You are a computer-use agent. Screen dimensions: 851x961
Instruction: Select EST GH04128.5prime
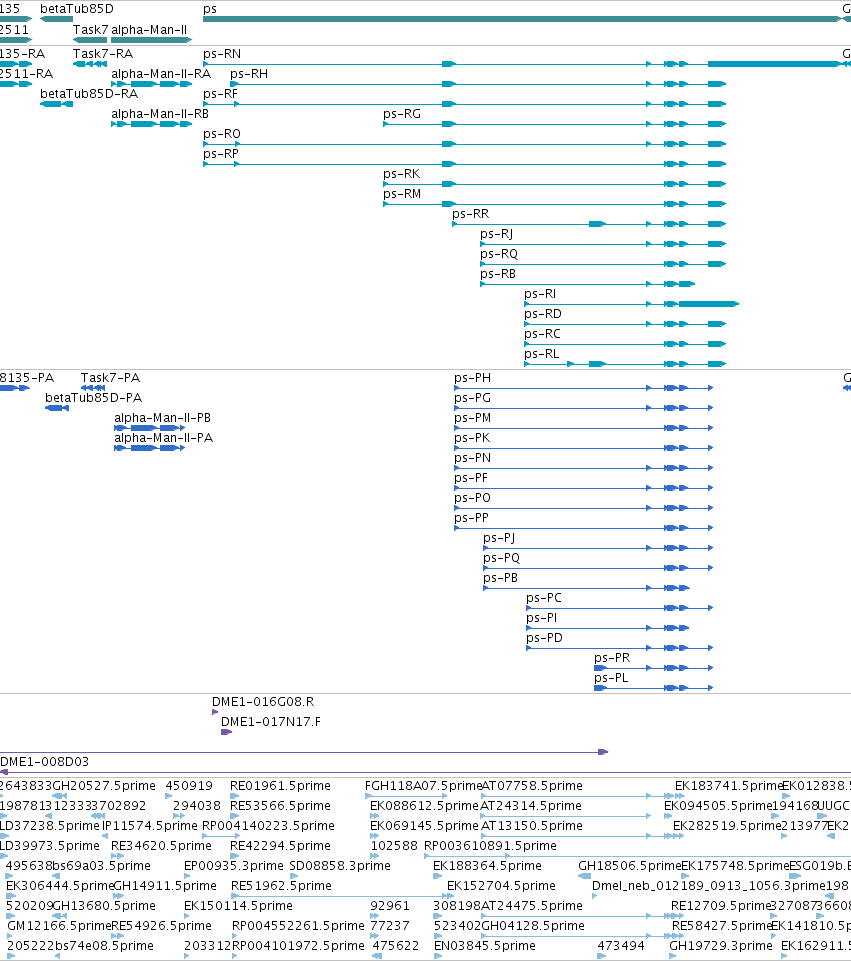click(x=583, y=936)
